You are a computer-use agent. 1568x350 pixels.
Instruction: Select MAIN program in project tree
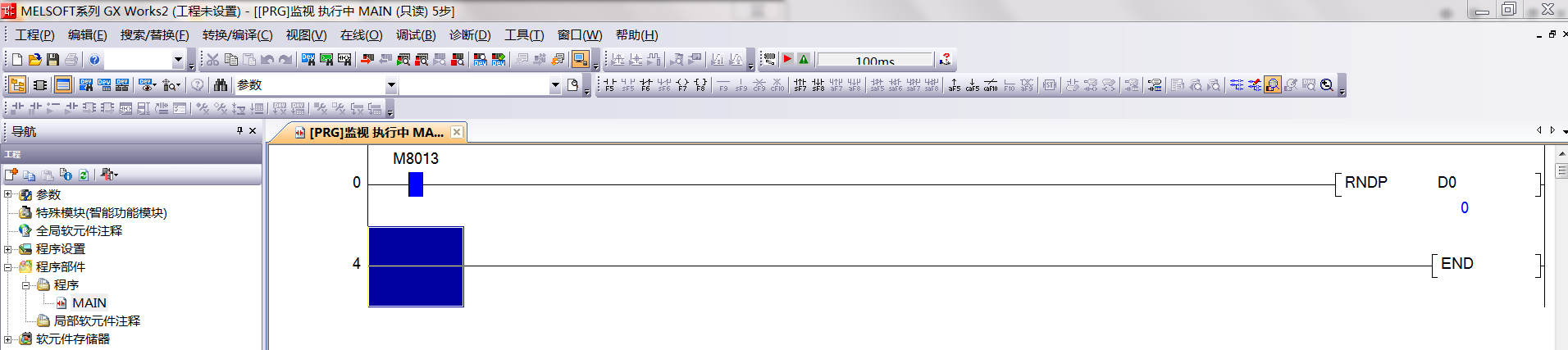[x=89, y=302]
